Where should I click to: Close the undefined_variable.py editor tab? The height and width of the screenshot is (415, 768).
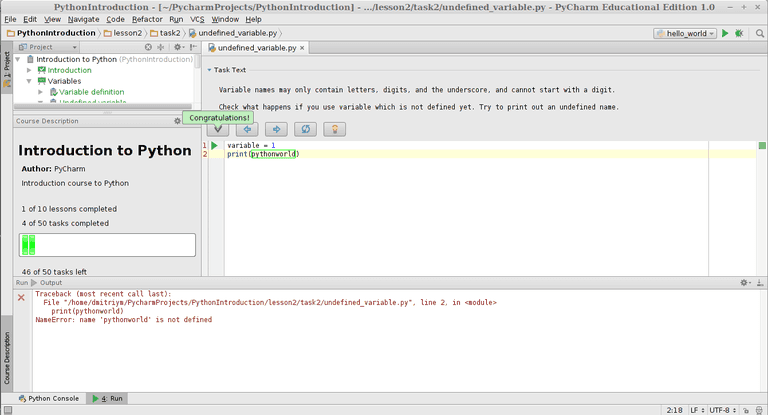(302, 48)
